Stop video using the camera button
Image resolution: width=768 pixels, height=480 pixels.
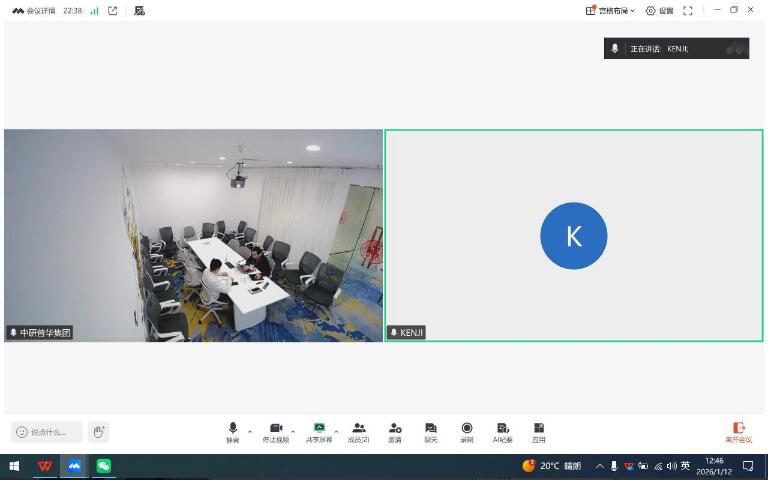click(x=276, y=431)
